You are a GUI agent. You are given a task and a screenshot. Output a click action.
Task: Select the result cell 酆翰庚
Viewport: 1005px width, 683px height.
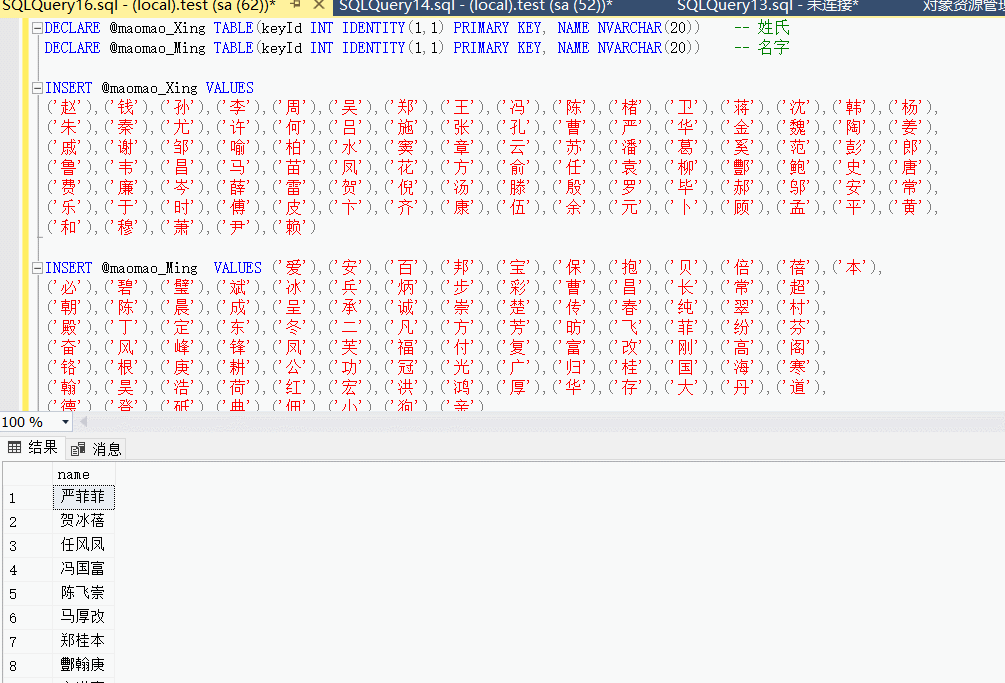[83, 665]
